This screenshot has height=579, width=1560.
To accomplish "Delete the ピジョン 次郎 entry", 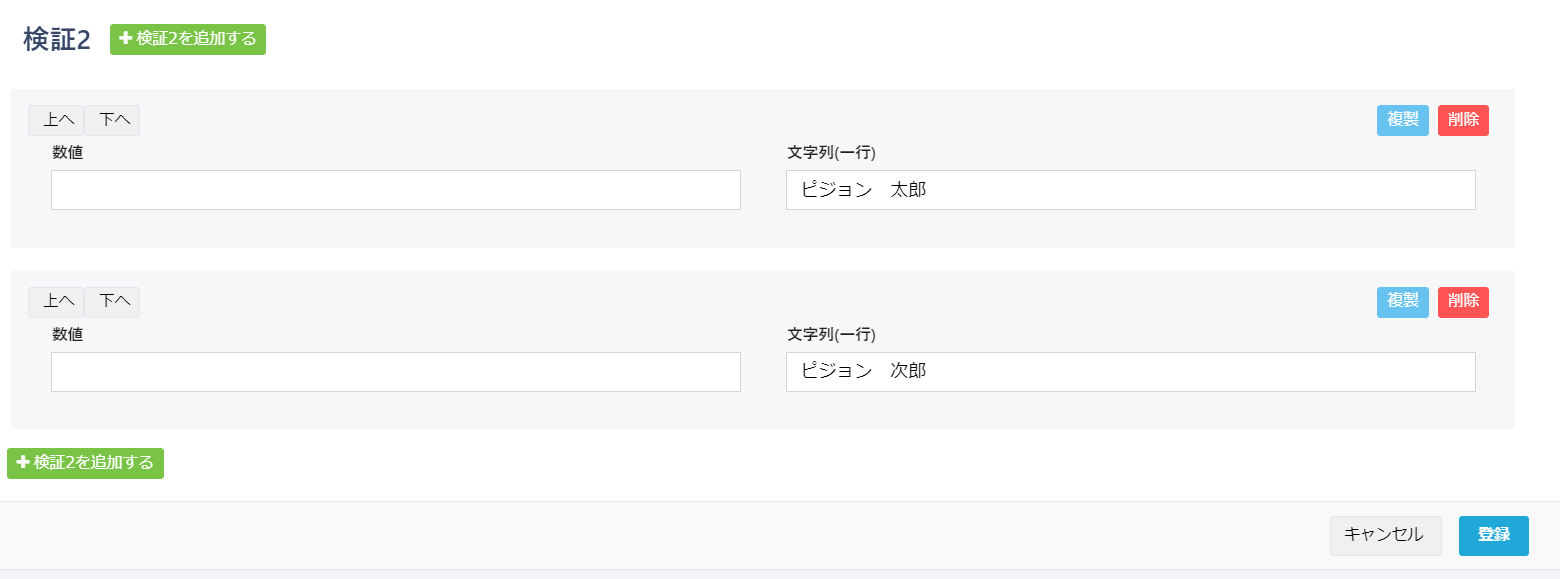I will click(1463, 302).
